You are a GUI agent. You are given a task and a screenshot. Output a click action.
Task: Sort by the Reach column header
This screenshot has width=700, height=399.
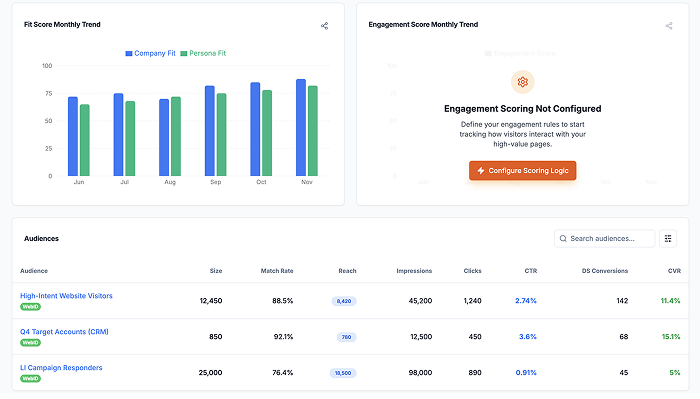(347, 271)
